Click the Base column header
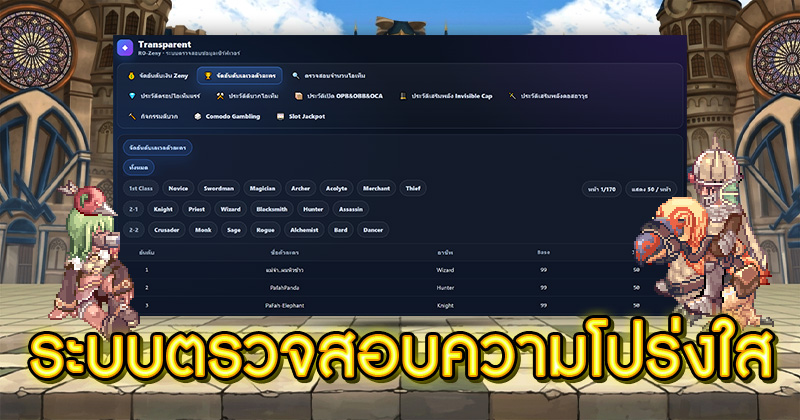 [543, 253]
